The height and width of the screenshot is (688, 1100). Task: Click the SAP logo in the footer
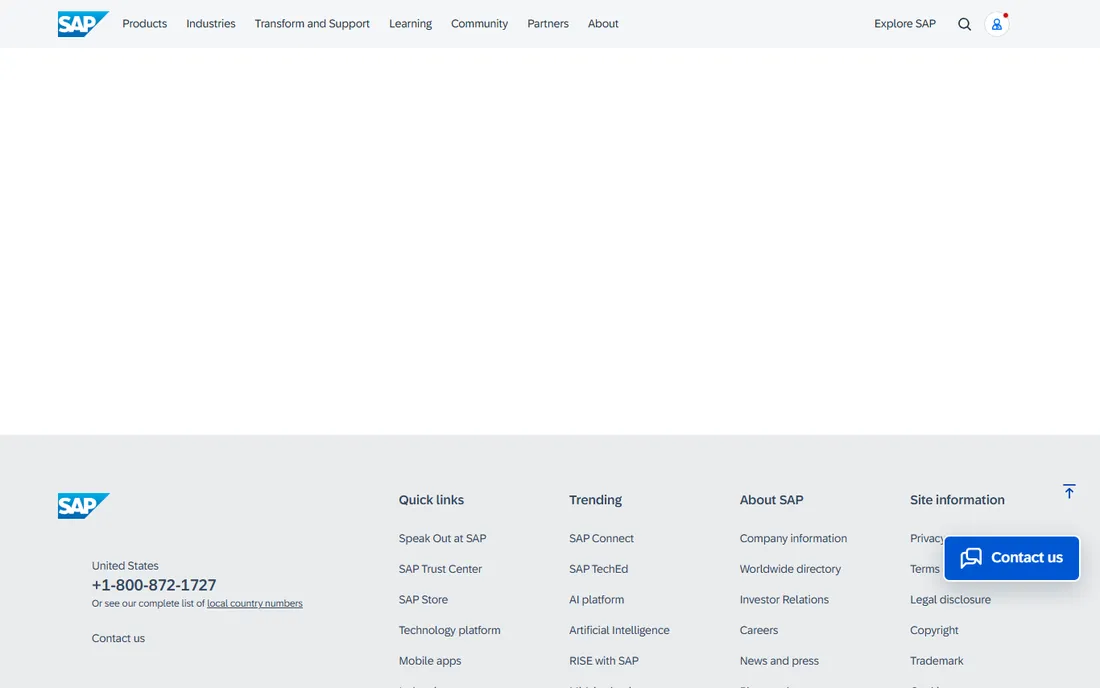[83, 506]
